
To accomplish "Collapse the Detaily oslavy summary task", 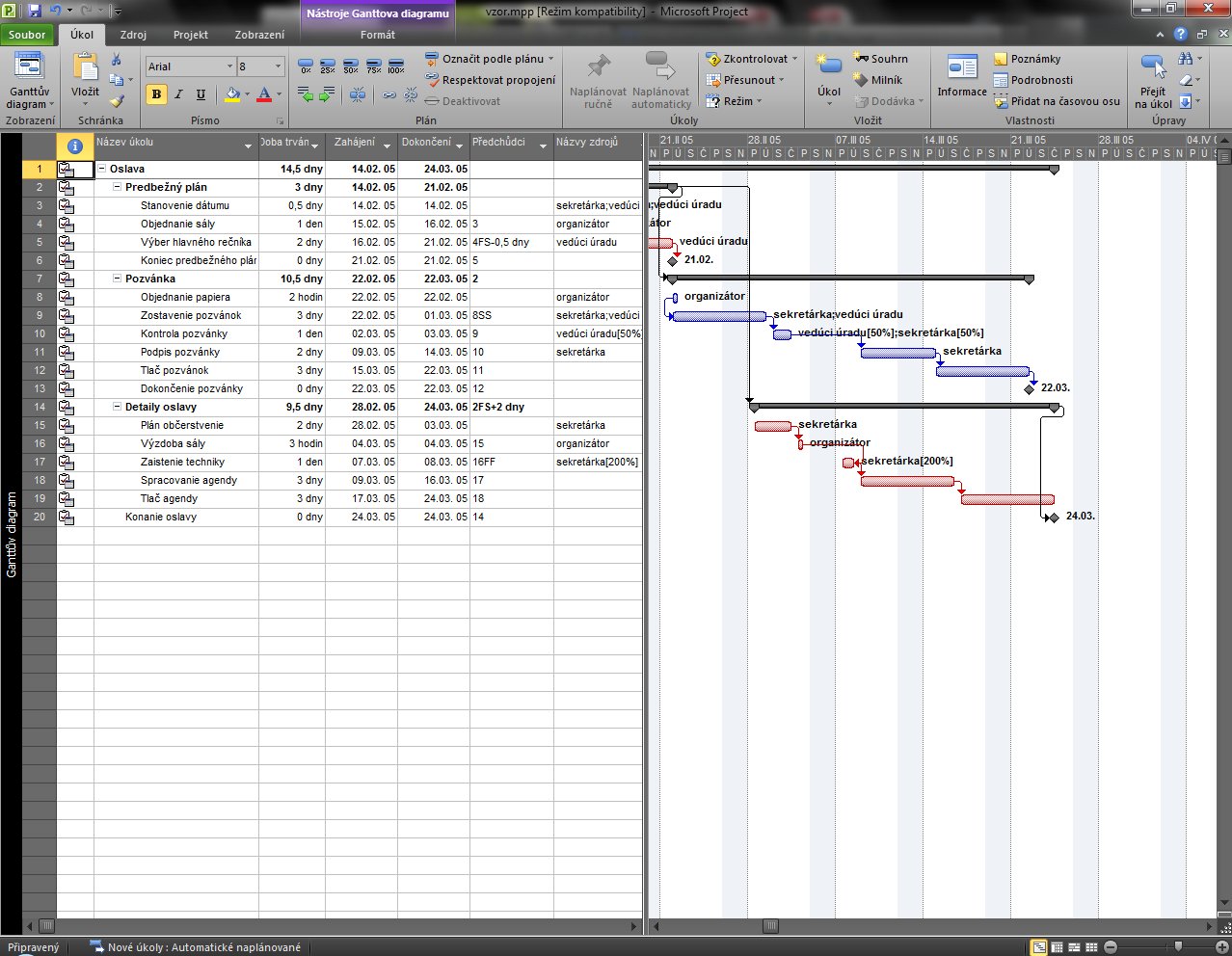I will (x=118, y=408).
